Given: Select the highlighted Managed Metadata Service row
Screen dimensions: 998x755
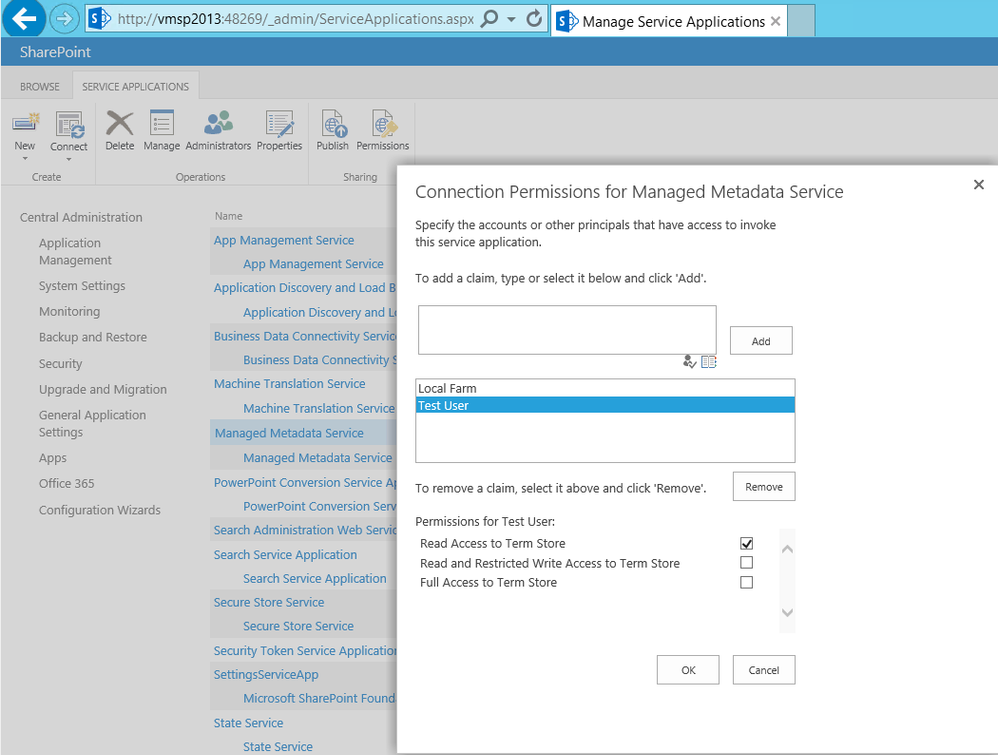Looking at the screenshot, I should coord(289,433).
